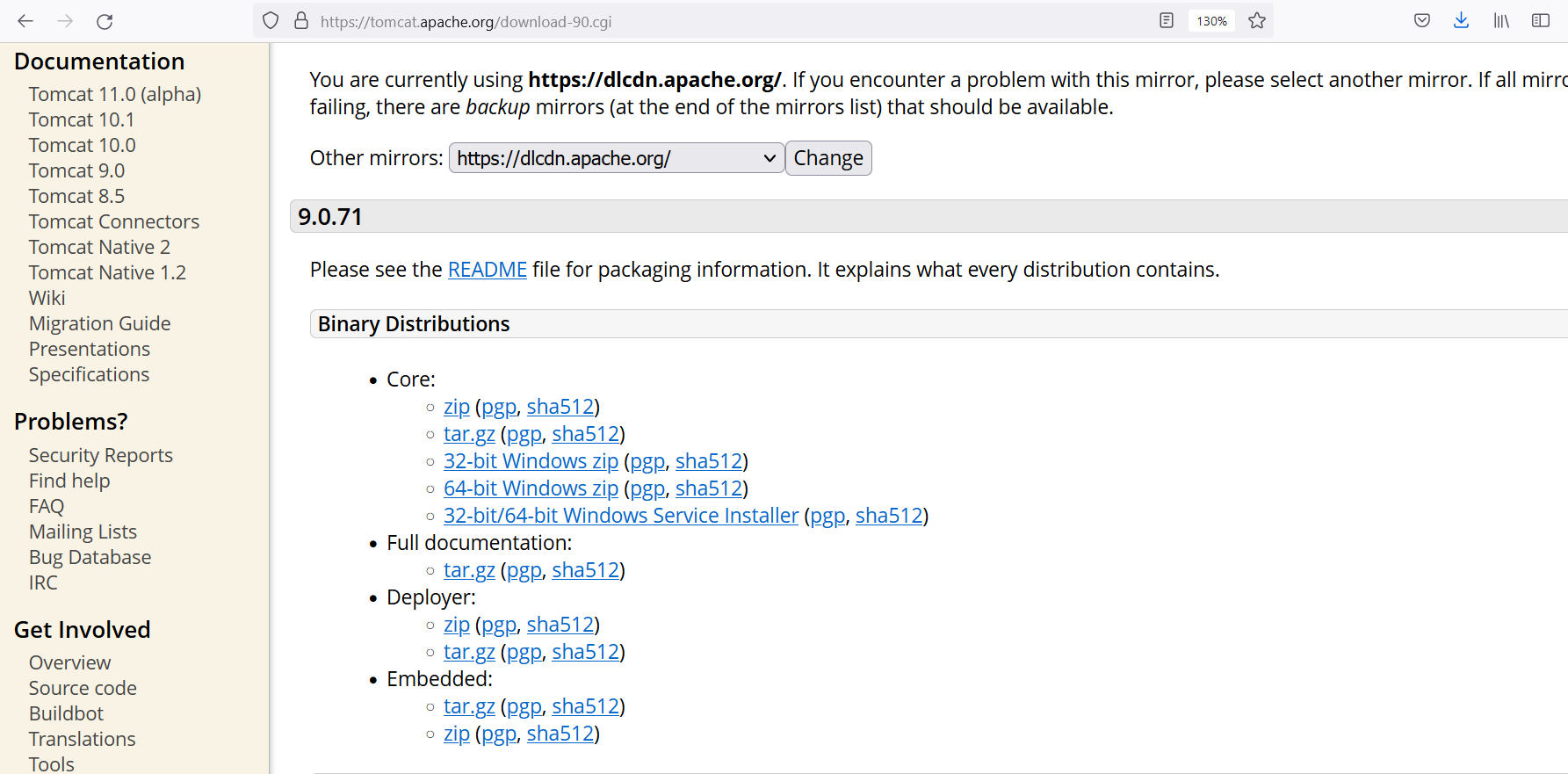Viewport: 1568px width, 774px height.
Task: Open the IRC sidebar link
Action: click(43, 582)
